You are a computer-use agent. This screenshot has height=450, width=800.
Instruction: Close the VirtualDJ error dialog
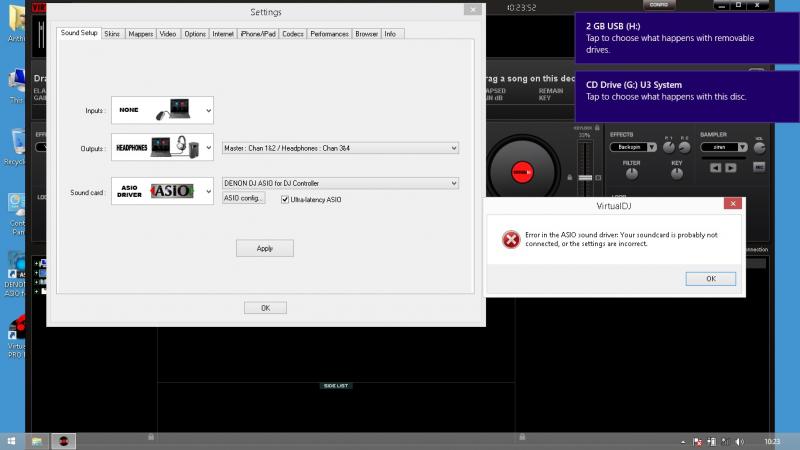coord(733,203)
